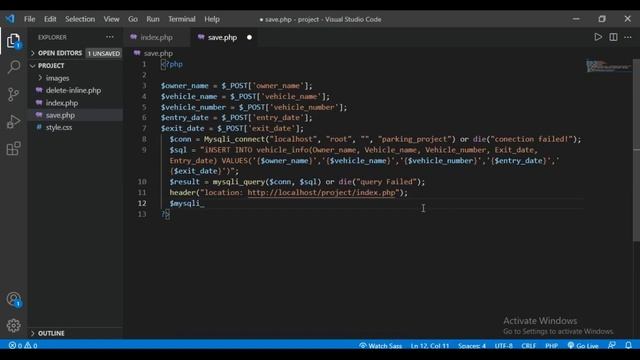
Task: Click the editor vertical scrollbar
Action: pyautogui.click(x=636, y=150)
